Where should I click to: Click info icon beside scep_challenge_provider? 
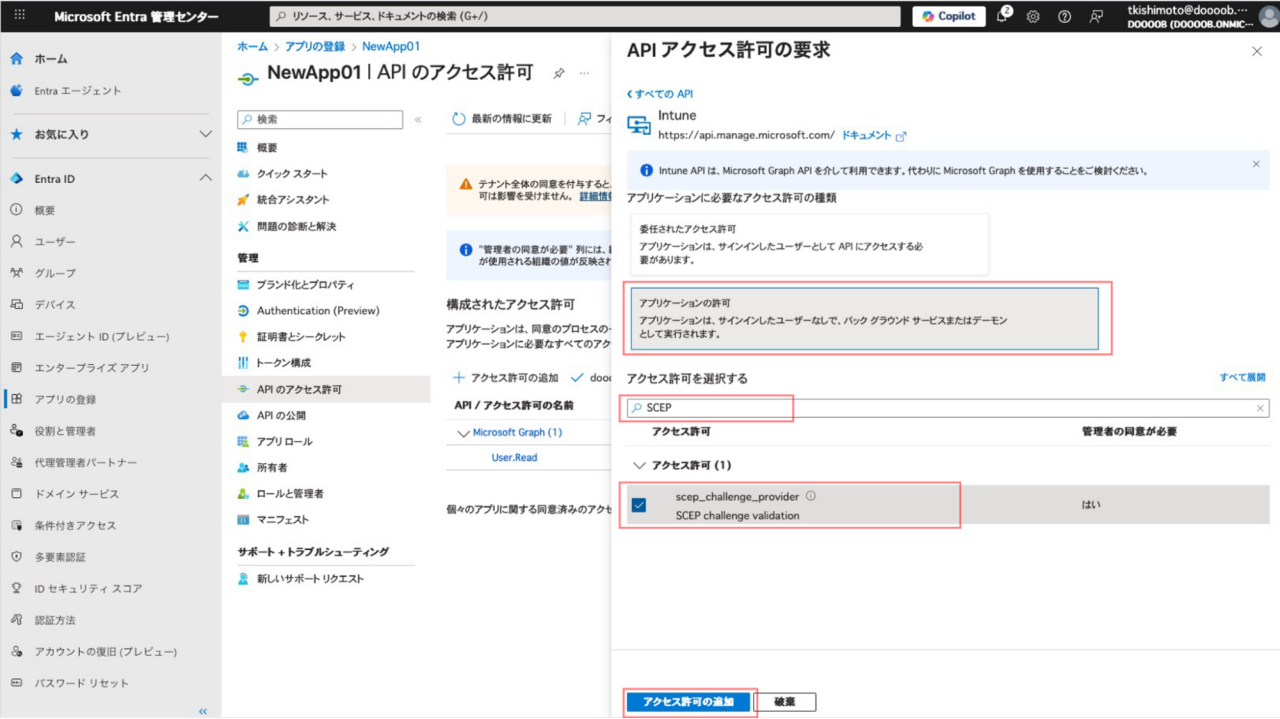click(x=811, y=496)
